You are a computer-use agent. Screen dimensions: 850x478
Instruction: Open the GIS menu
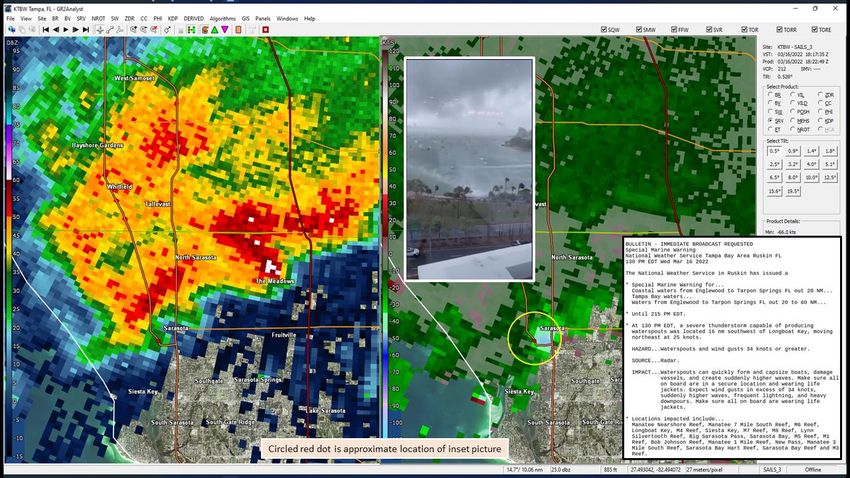pyautogui.click(x=246, y=18)
